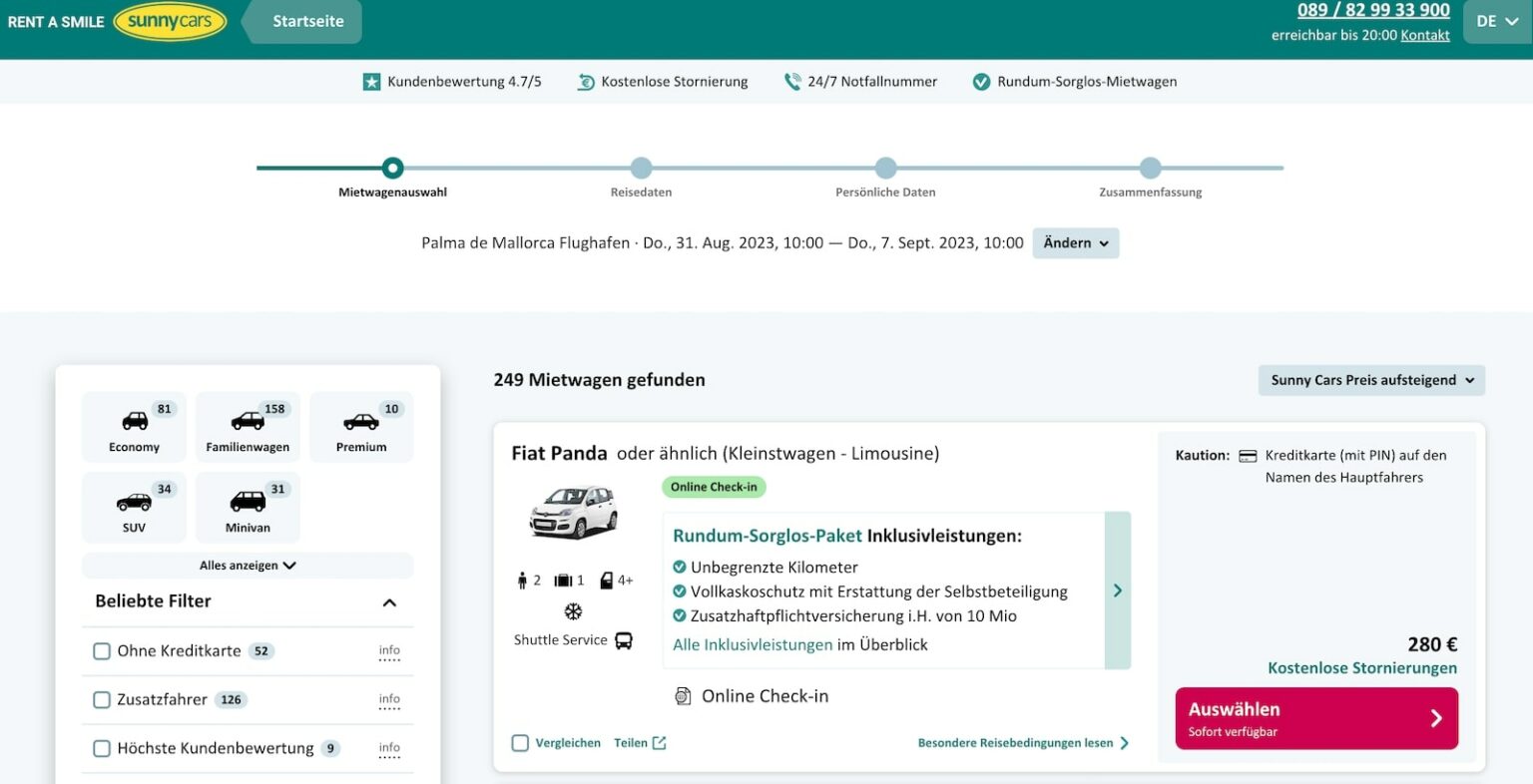1533x784 pixels.
Task: Select the Economy car category icon
Action: [x=134, y=422]
